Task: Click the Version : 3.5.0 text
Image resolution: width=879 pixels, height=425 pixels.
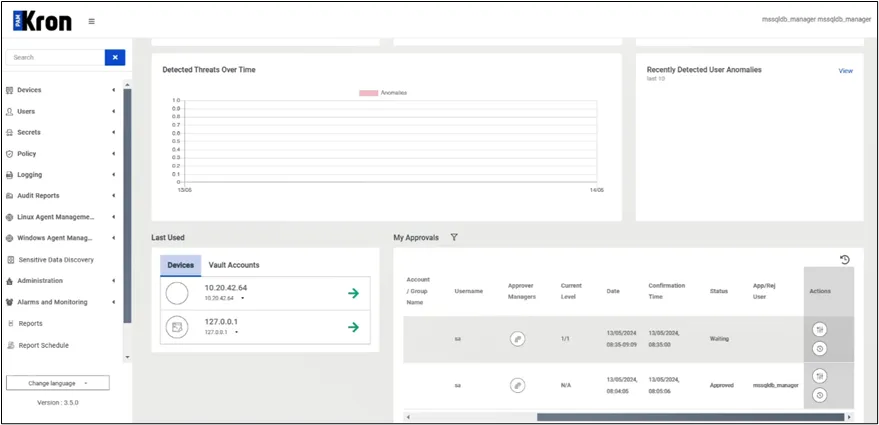Action: [58, 403]
